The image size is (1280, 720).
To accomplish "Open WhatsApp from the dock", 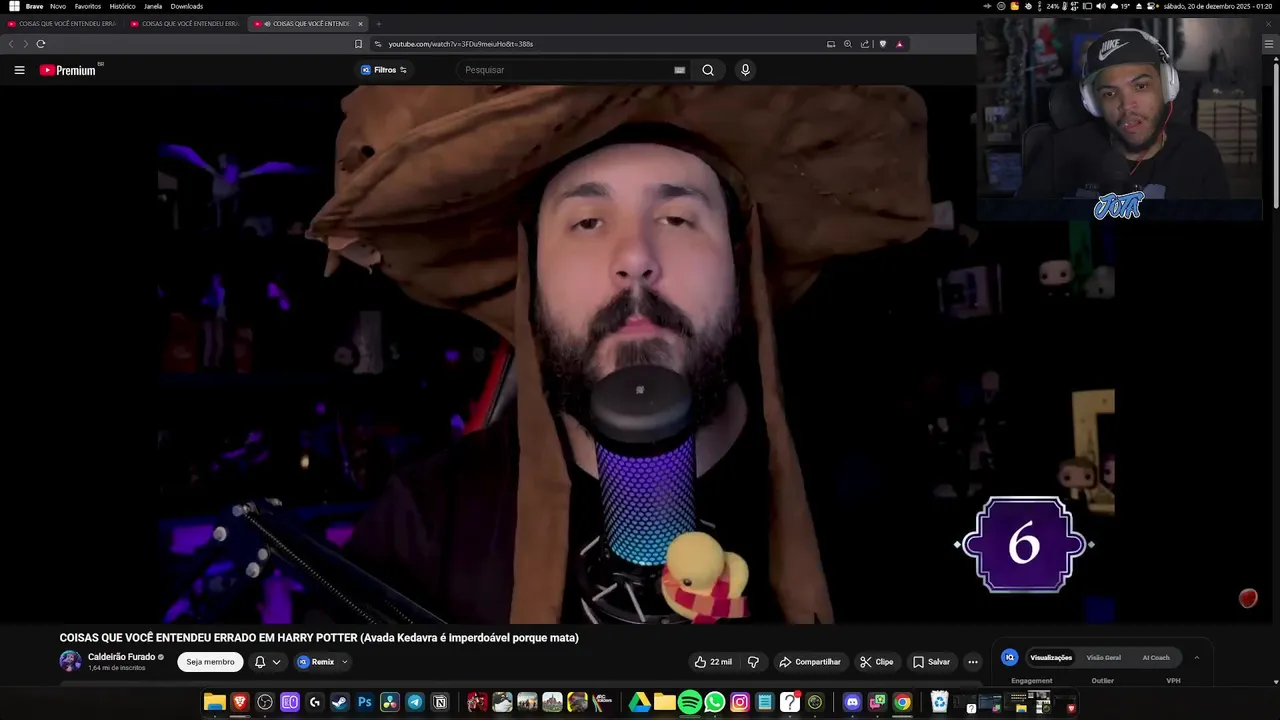I will click(x=715, y=703).
